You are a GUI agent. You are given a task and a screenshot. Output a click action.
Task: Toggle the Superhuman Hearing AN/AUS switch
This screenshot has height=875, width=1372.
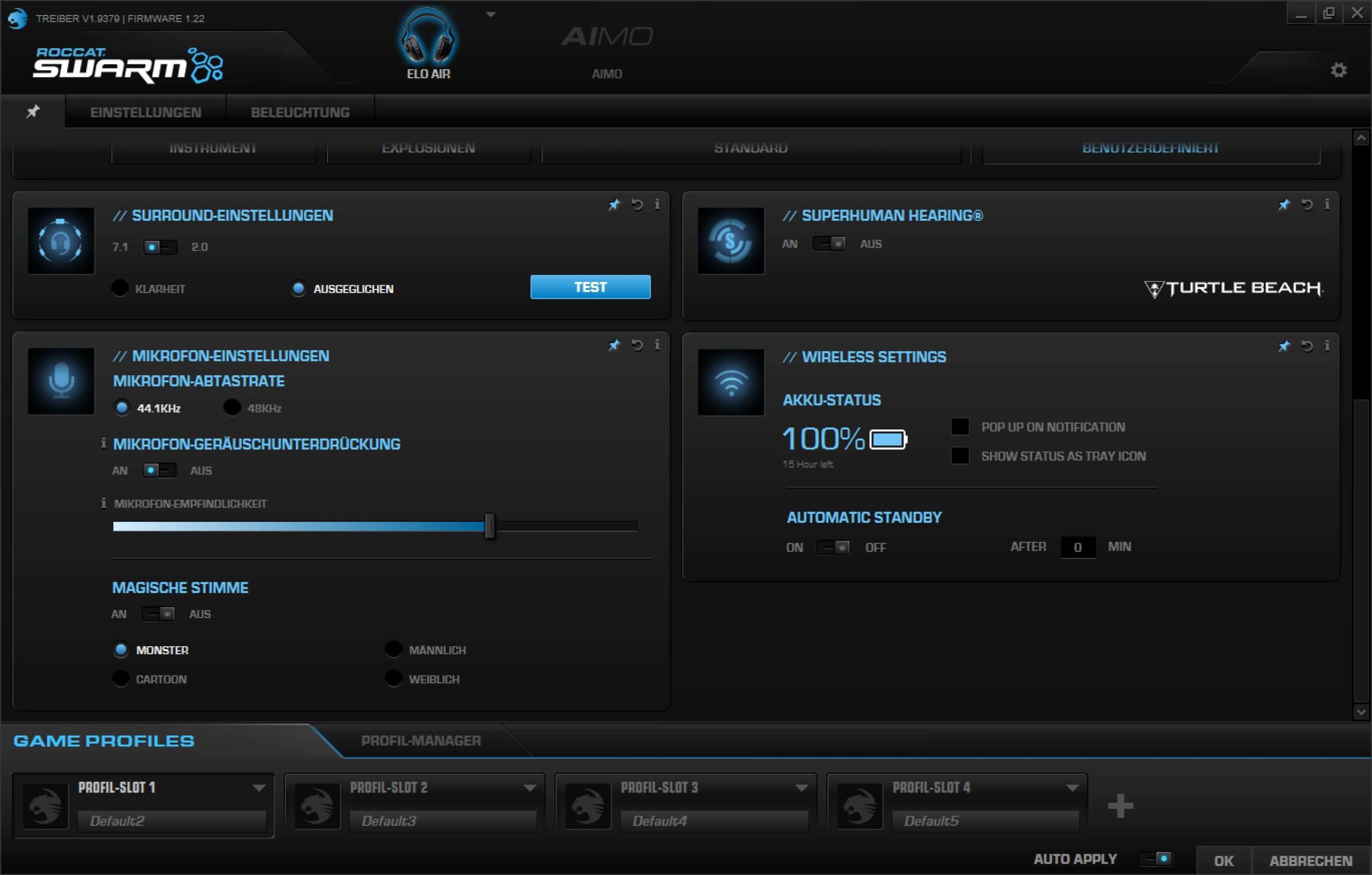[829, 244]
